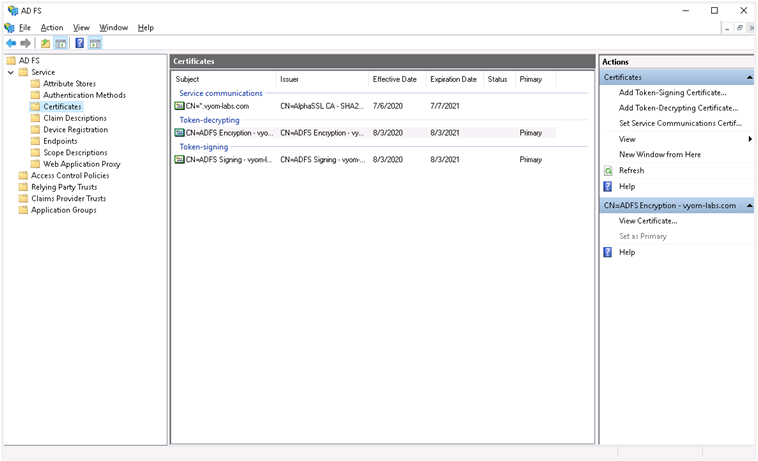Expand the View submenu arrow in Actions
Screen dimensions: 758x461
(x=750, y=139)
